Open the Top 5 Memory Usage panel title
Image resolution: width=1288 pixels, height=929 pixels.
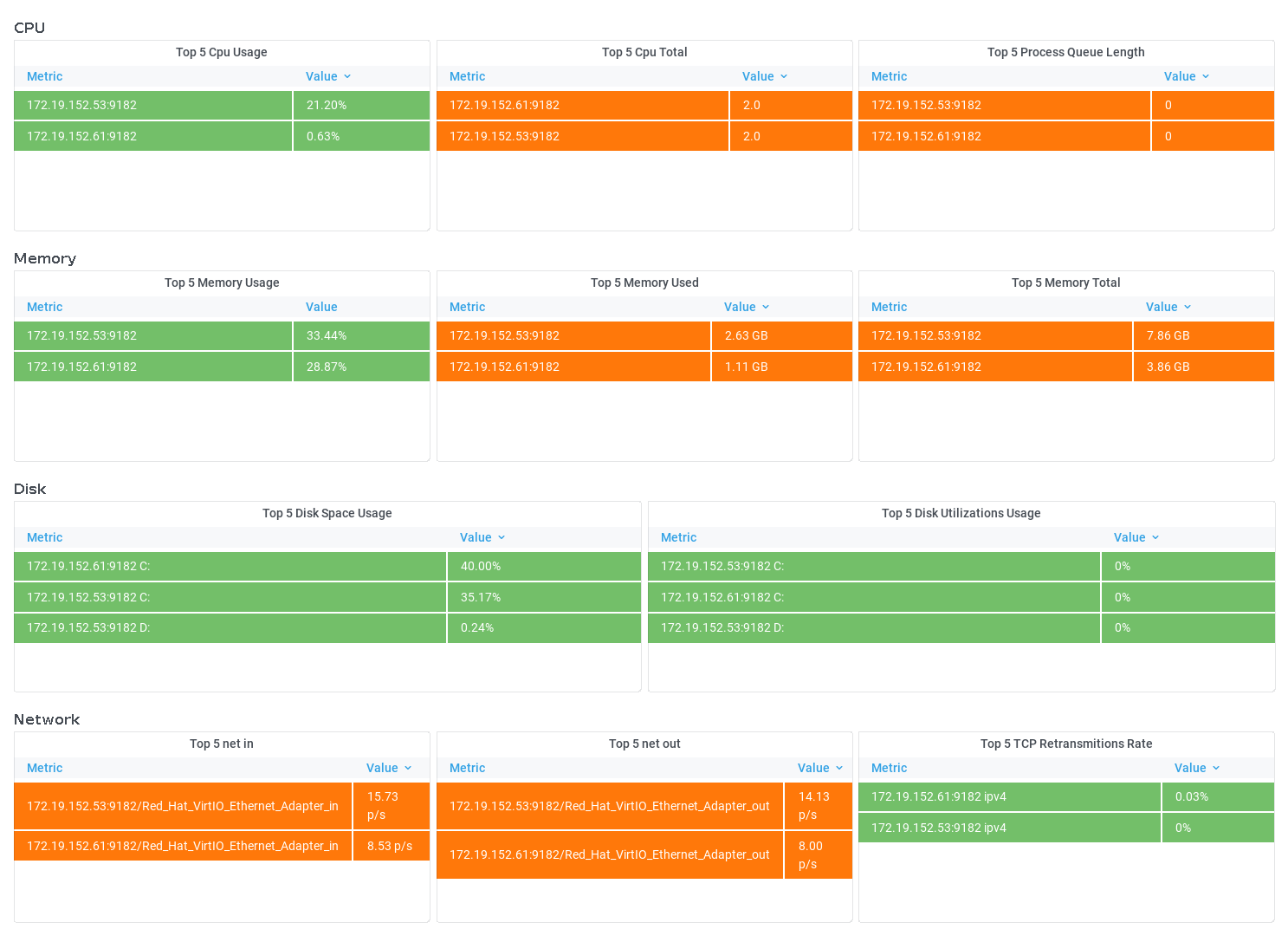222,283
